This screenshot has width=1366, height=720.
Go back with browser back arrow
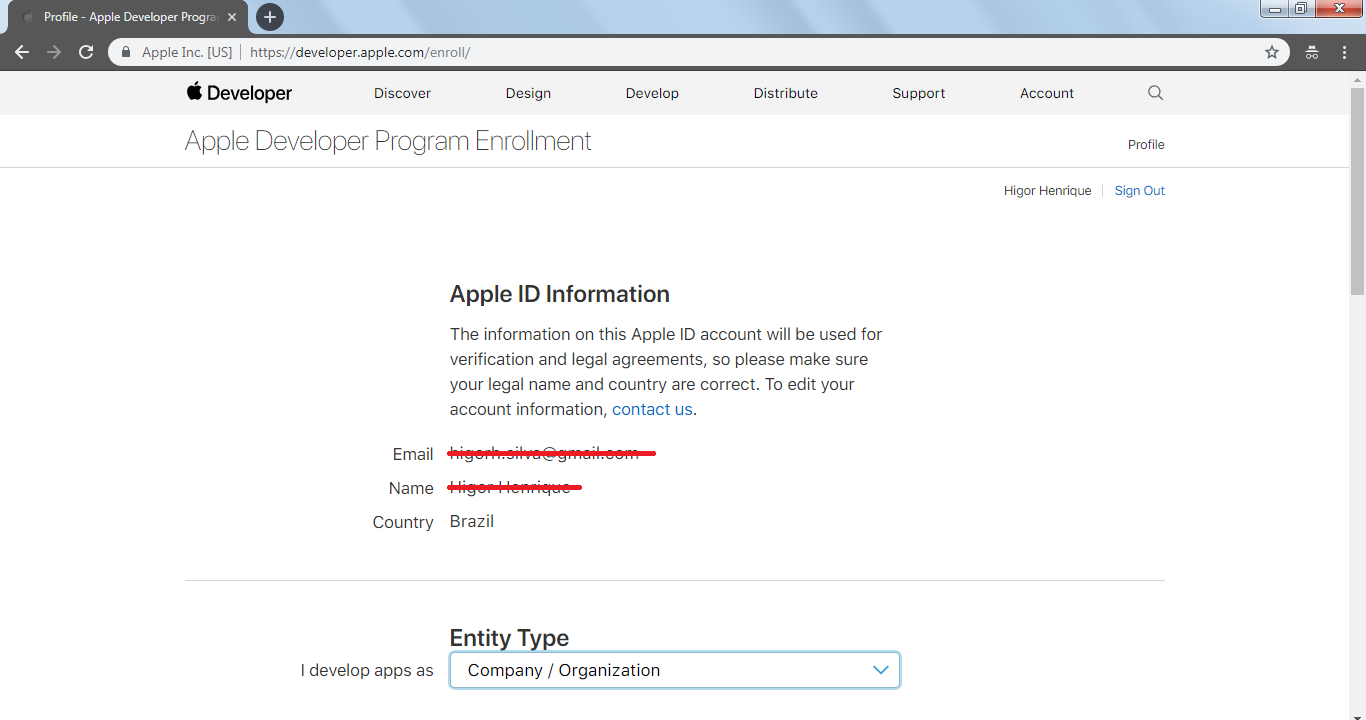(22, 52)
